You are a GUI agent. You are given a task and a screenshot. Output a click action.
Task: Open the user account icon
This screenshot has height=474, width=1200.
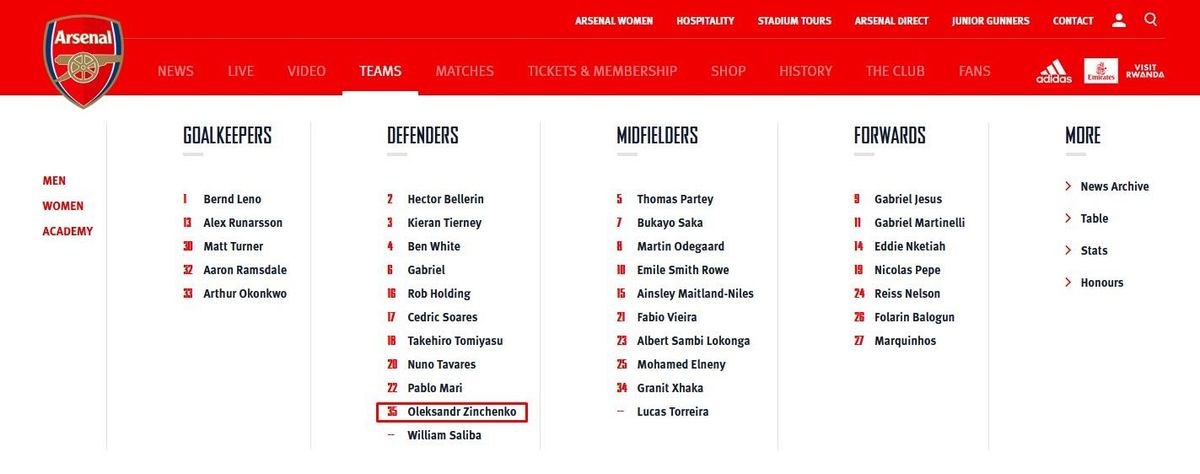(1119, 20)
